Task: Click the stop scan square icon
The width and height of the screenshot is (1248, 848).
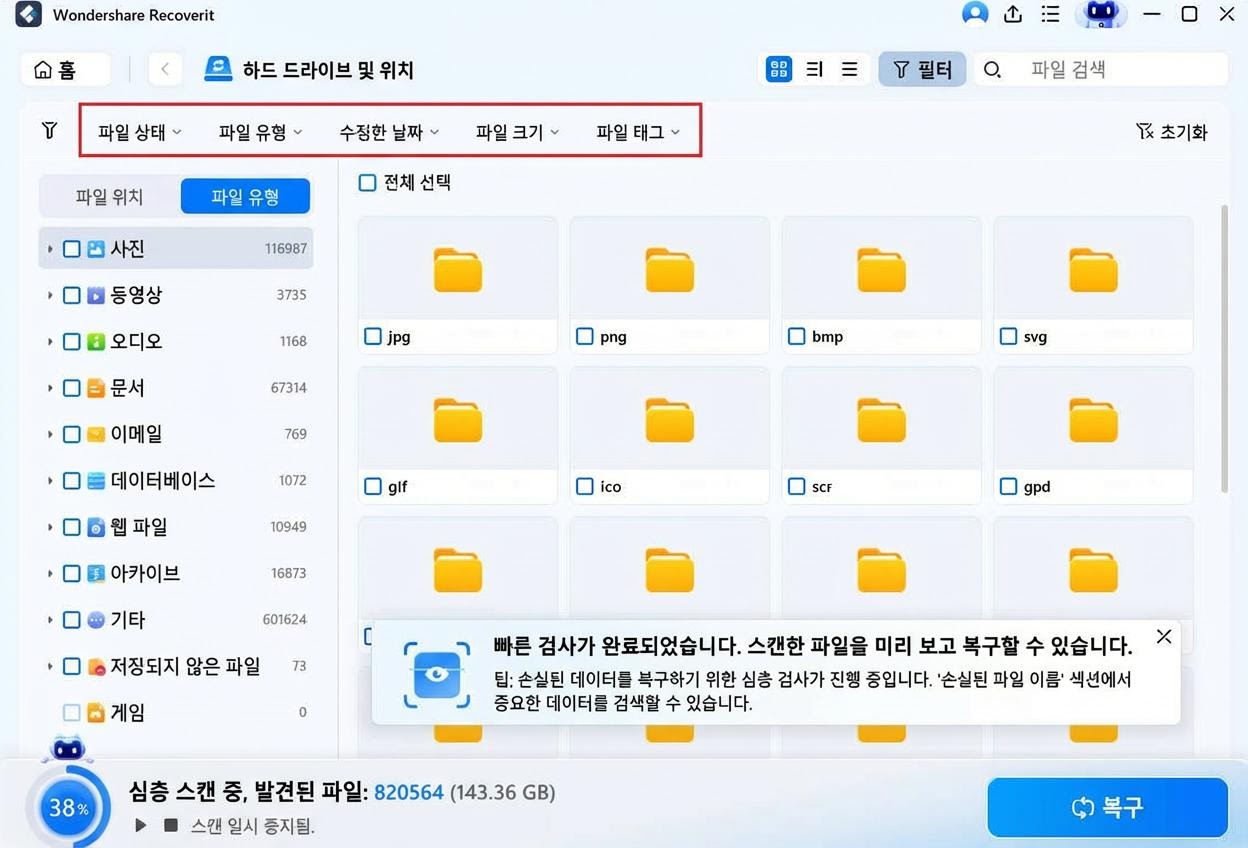Action: 171,825
